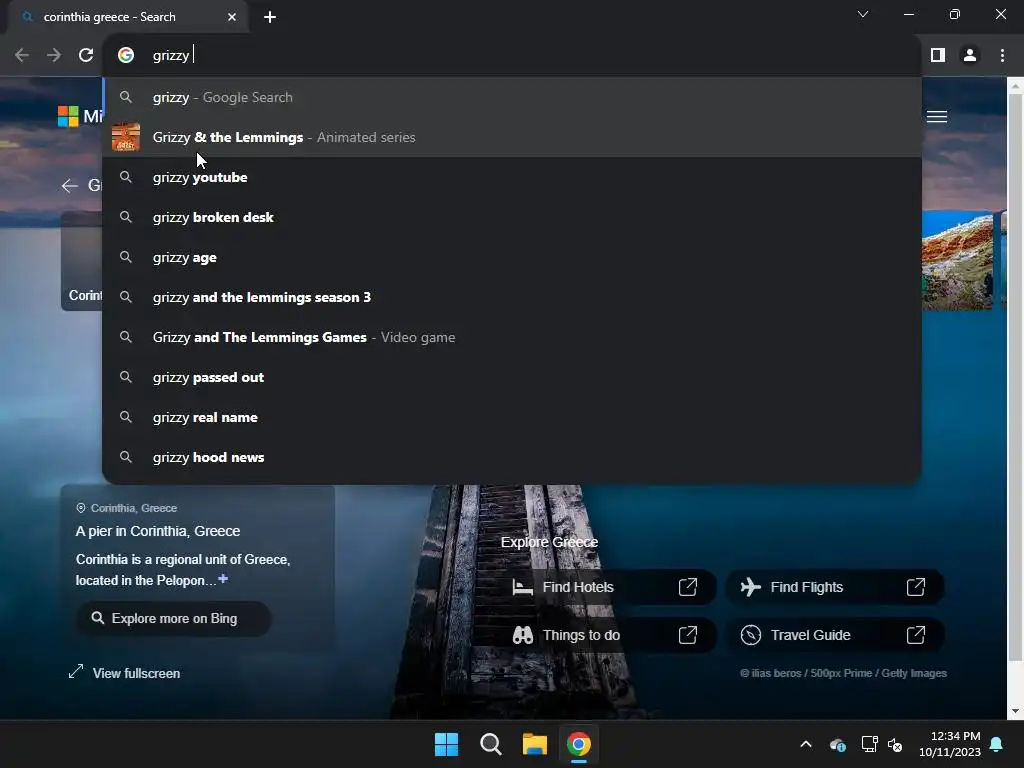Select Grizzy and The Lemmings Games suggestion
Image resolution: width=1024 pixels, height=768 pixels.
(511, 338)
